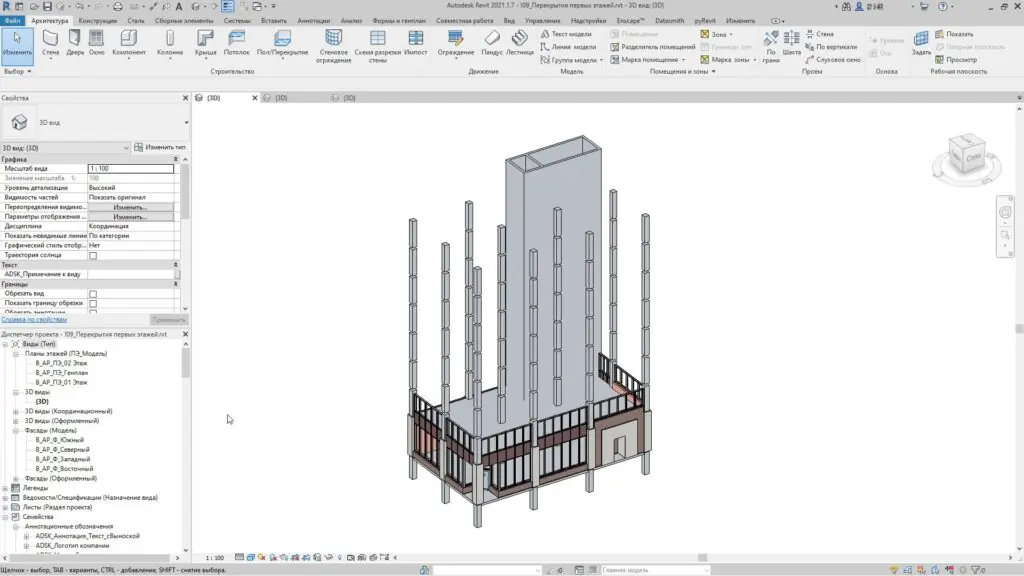Enable the Траектория солнца checkbox
The width and height of the screenshot is (1024, 576).
click(x=93, y=256)
